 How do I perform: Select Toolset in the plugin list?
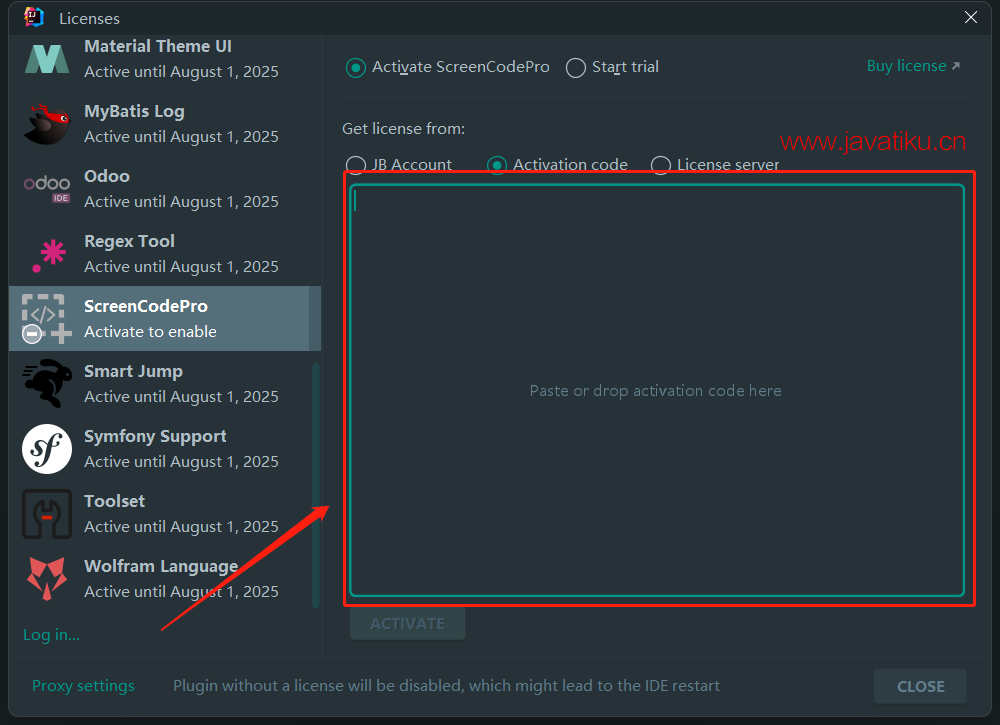[165, 513]
